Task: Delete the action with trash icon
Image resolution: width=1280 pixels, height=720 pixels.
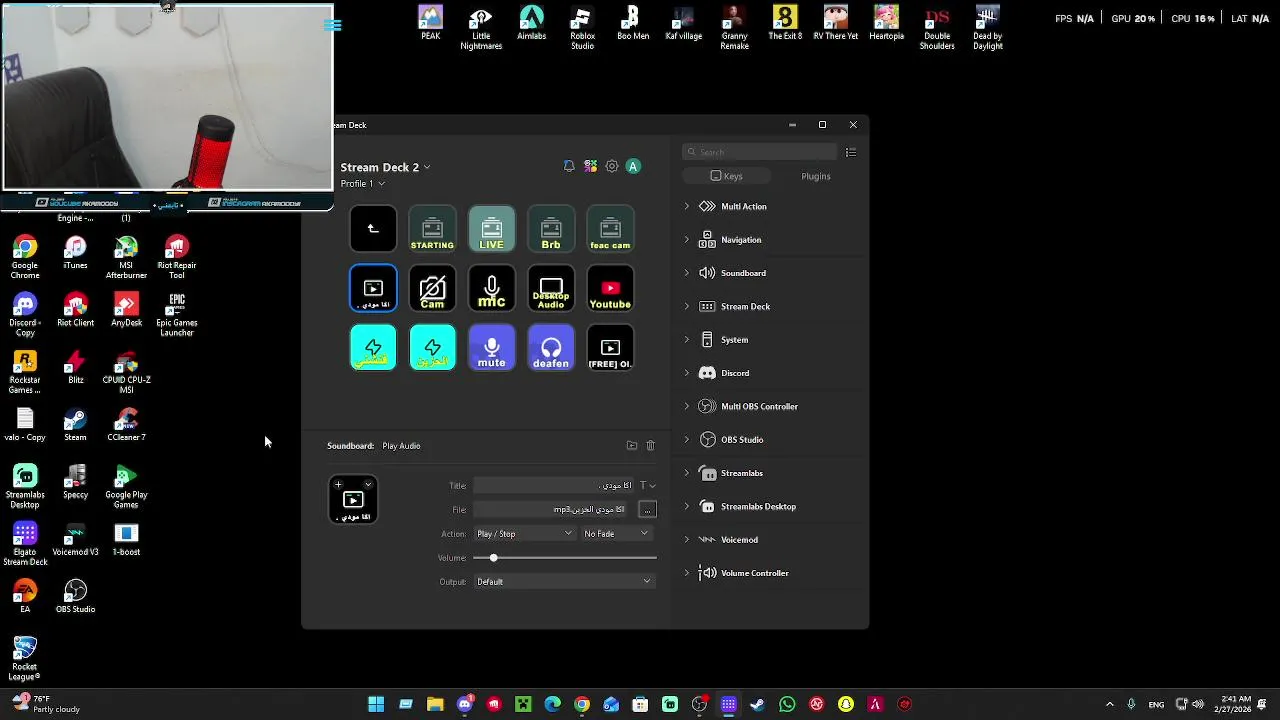Action: click(x=650, y=446)
